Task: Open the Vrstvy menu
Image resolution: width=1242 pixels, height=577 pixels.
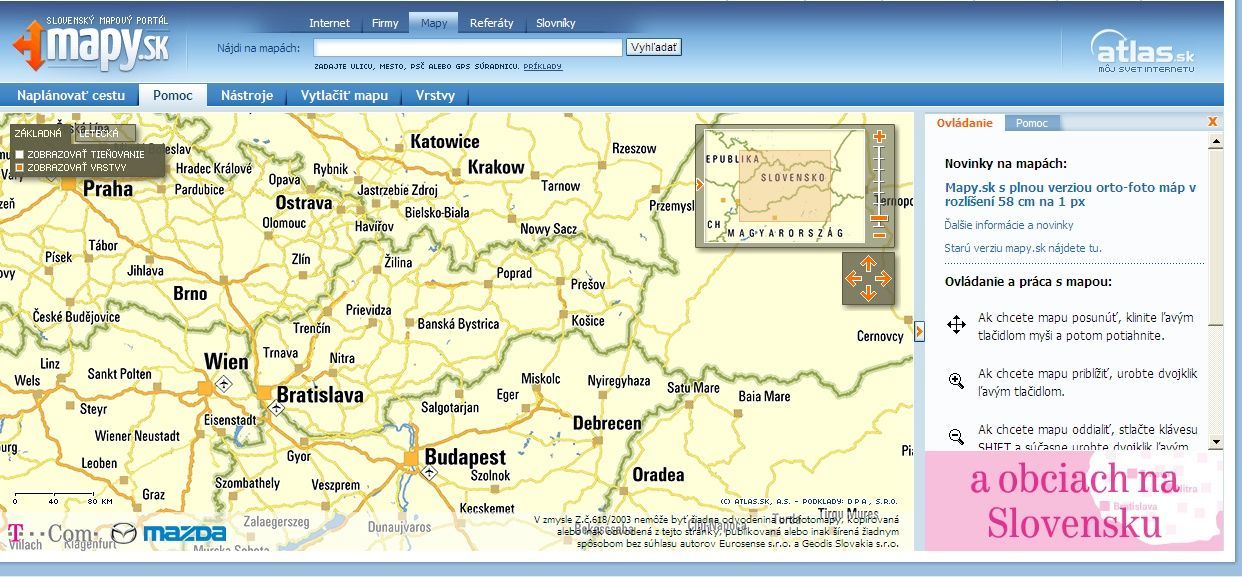Action: tap(435, 96)
